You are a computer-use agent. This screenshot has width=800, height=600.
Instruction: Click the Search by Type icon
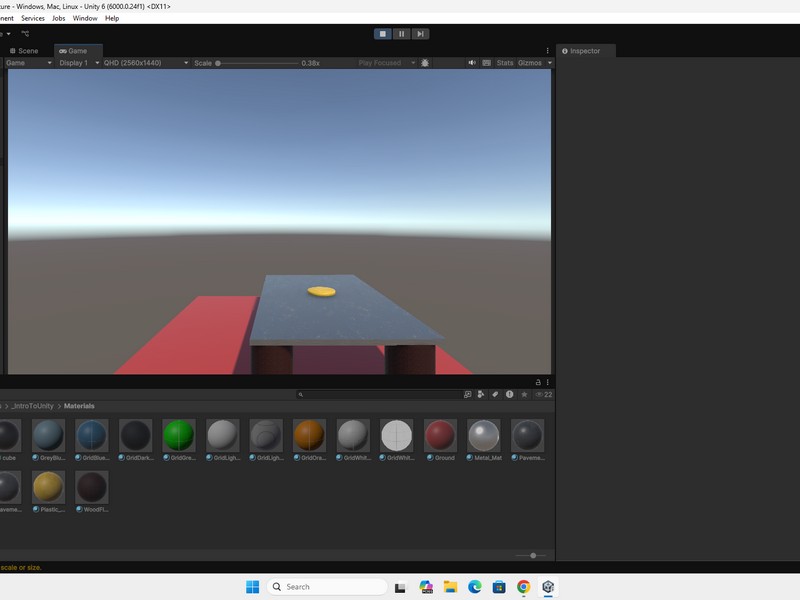pyautogui.click(x=482, y=395)
